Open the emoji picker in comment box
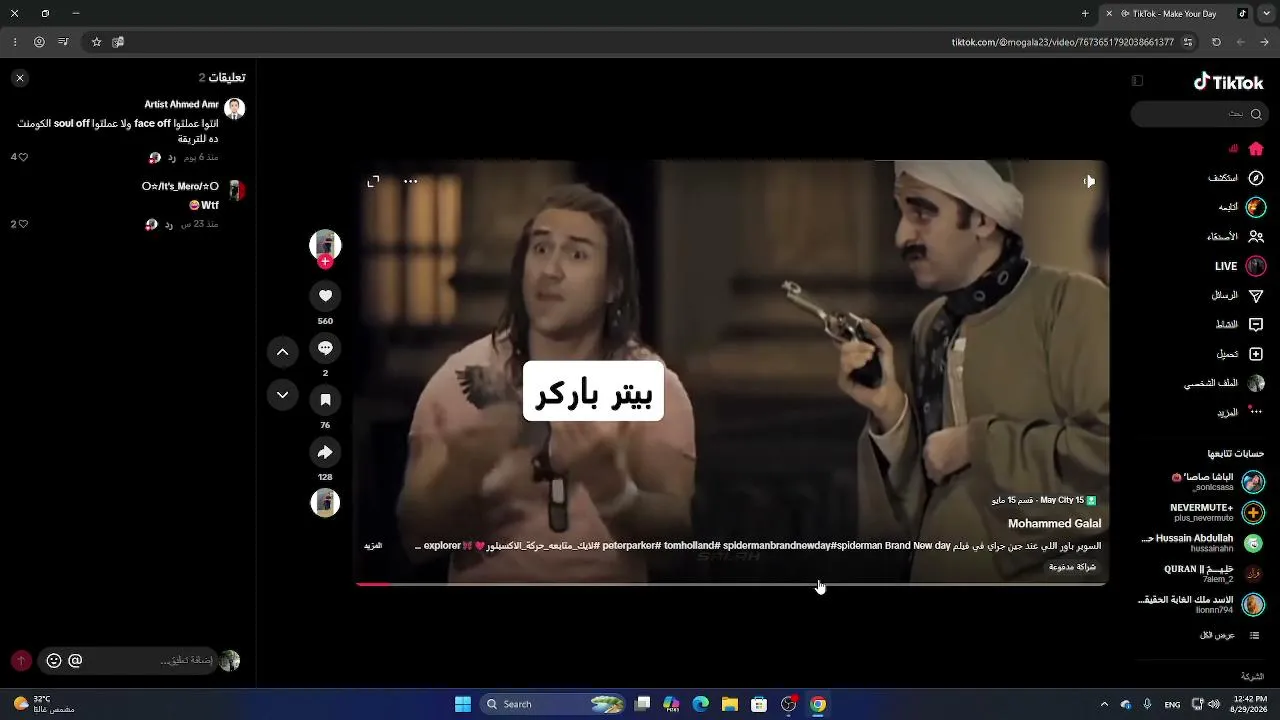This screenshot has width=1280, height=720. (54, 661)
